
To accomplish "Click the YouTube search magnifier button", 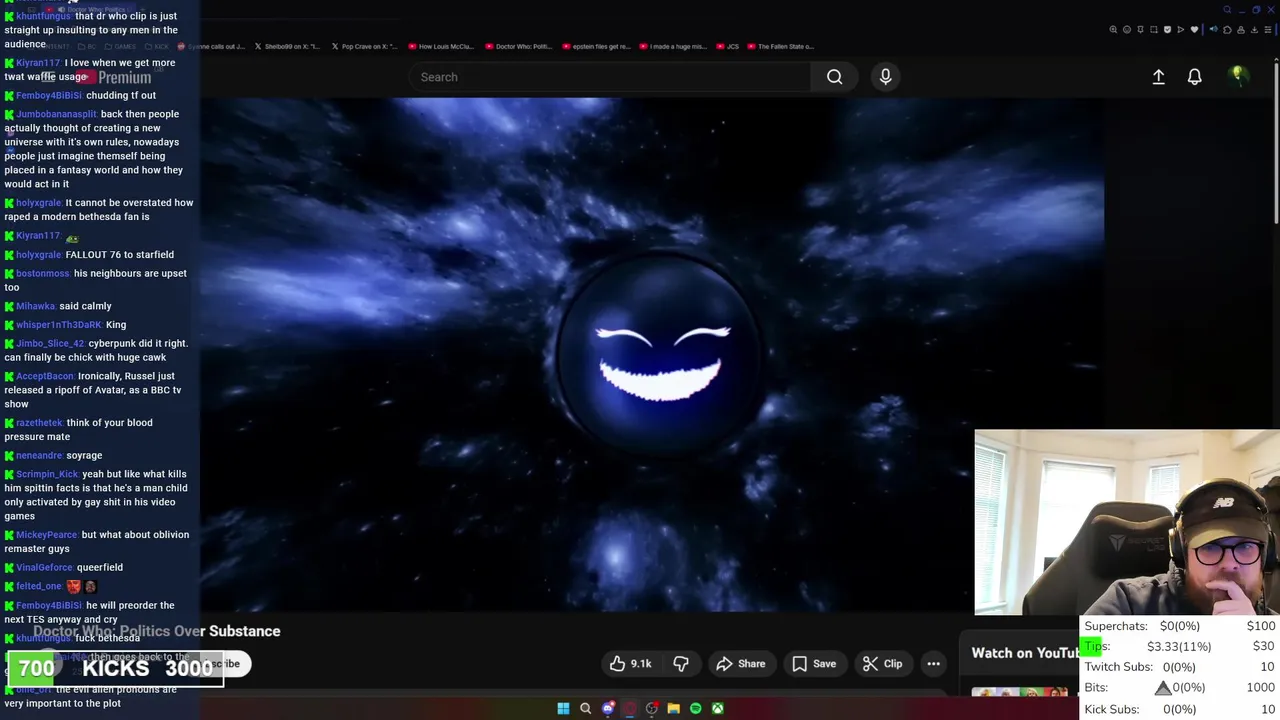I will pos(834,77).
